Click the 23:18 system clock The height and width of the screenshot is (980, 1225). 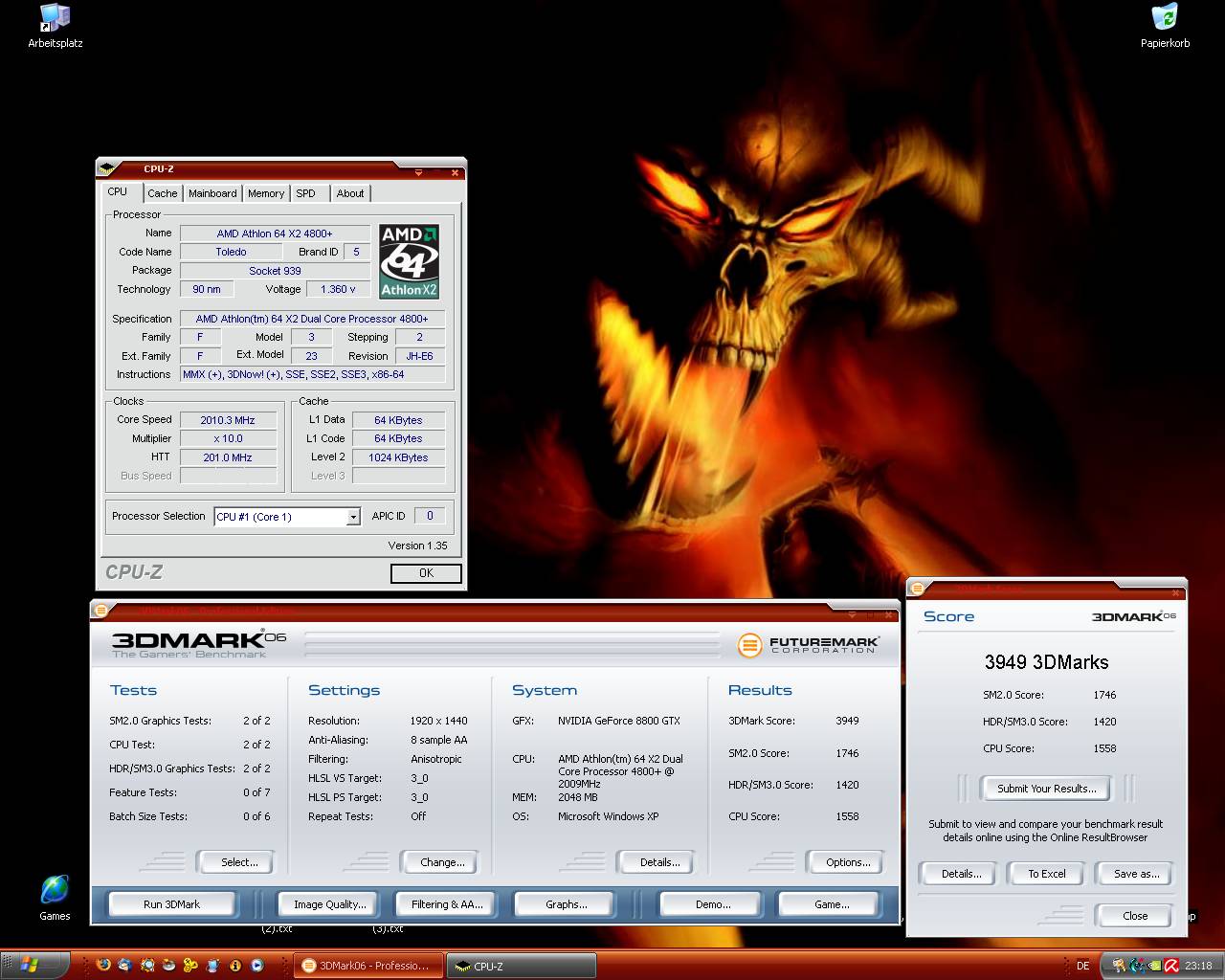1198,966
